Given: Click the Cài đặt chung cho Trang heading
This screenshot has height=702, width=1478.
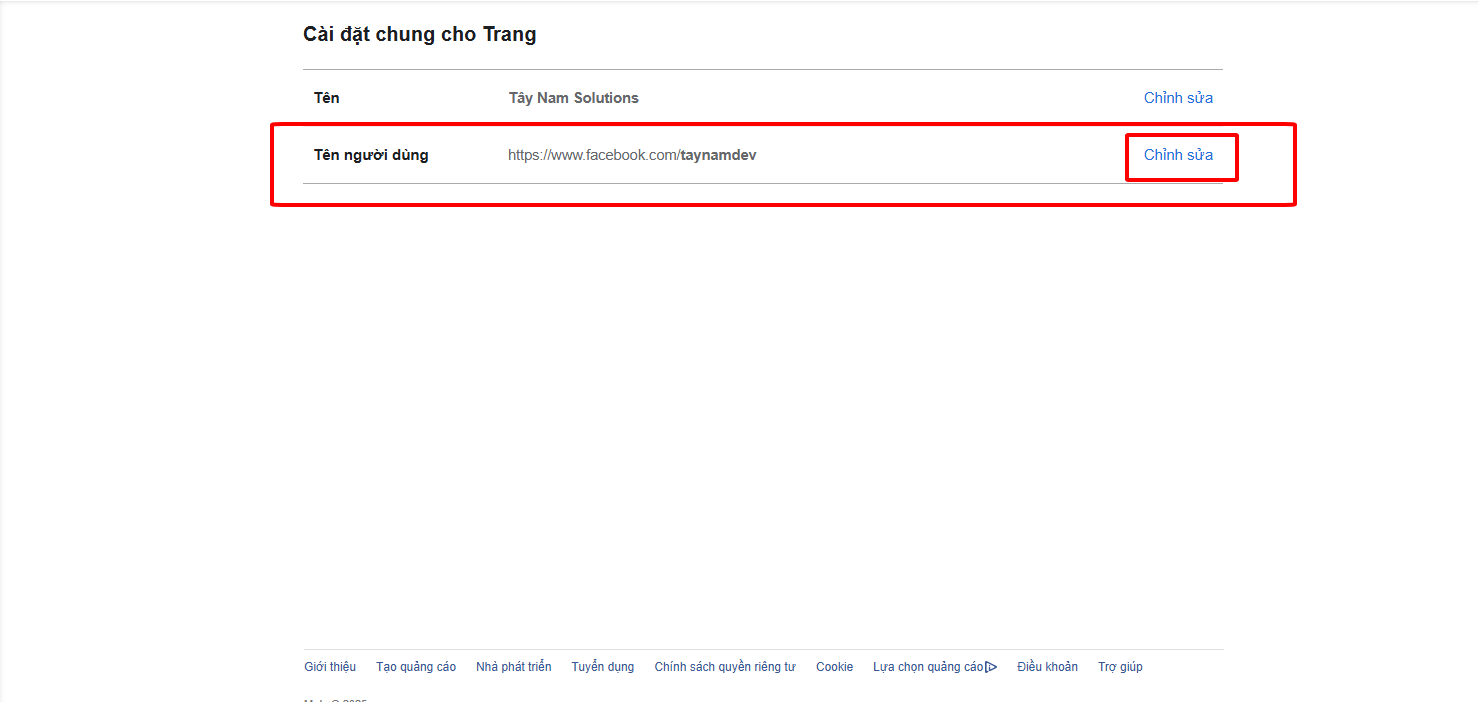Looking at the screenshot, I should point(419,35).
